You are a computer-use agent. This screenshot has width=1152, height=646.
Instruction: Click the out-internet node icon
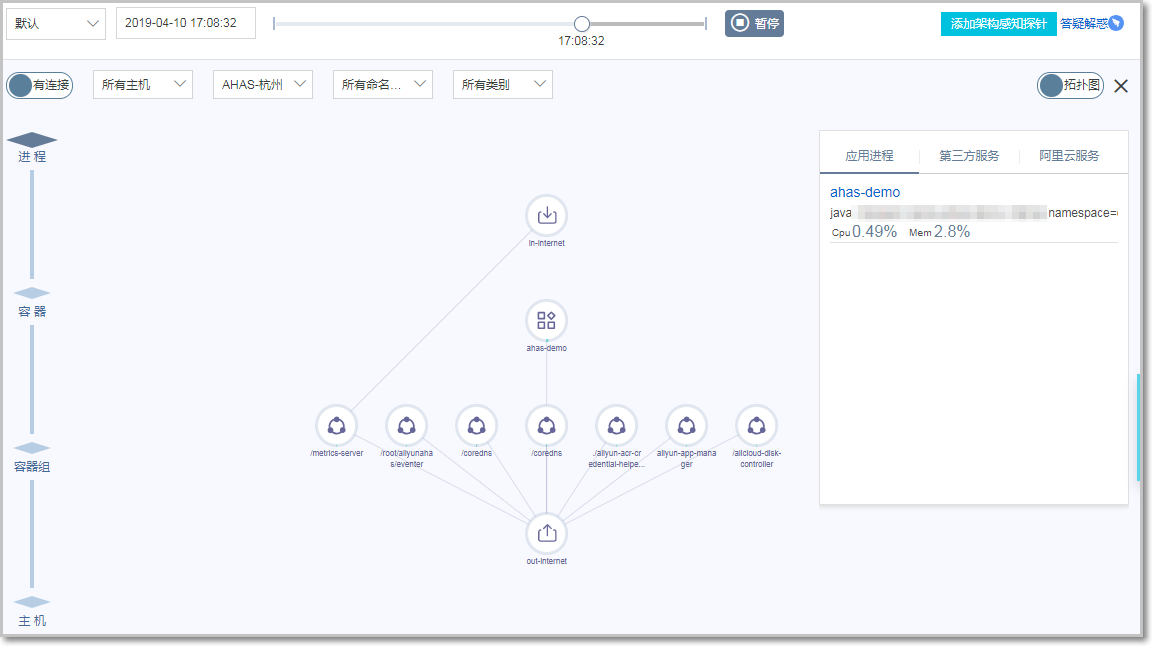coord(546,533)
